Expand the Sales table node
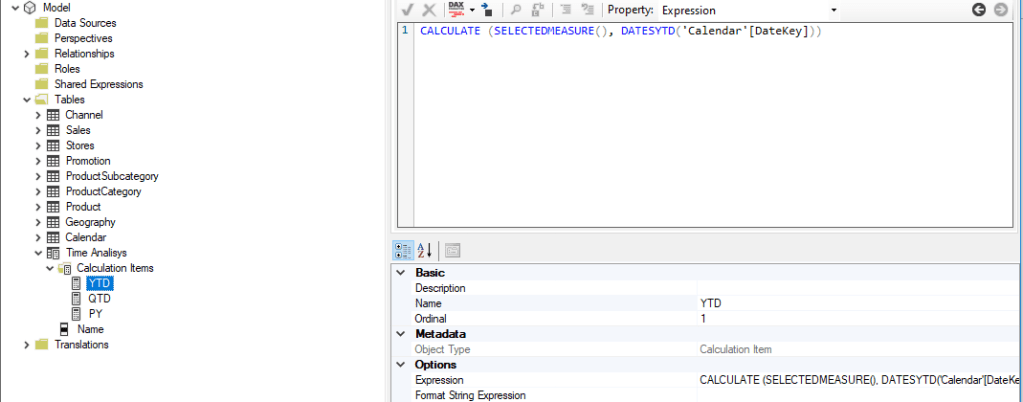Viewport: 1023px width, 402px height. [x=38, y=130]
